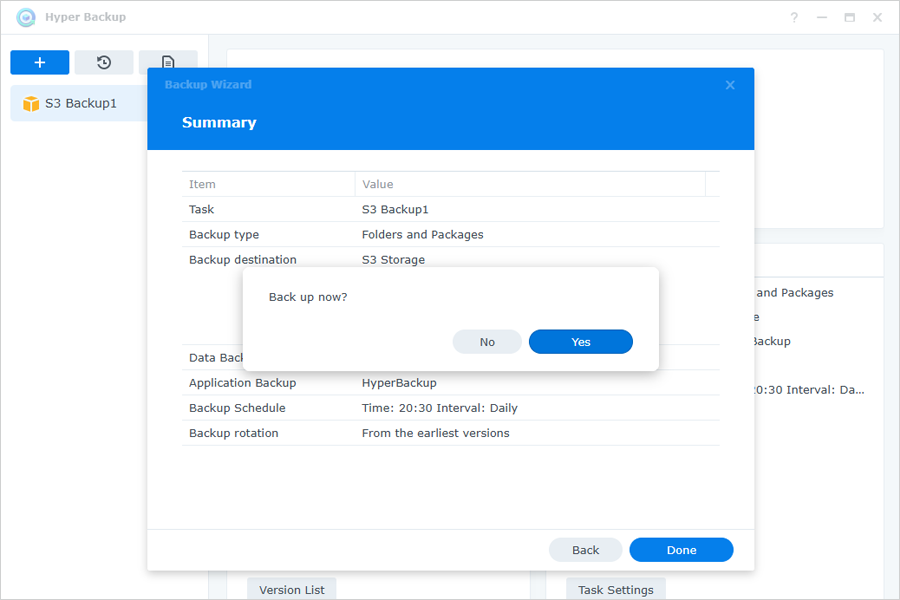Select the S3 Backup1 task in sidebar
The width and height of the screenshot is (900, 600).
pos(80,103)
